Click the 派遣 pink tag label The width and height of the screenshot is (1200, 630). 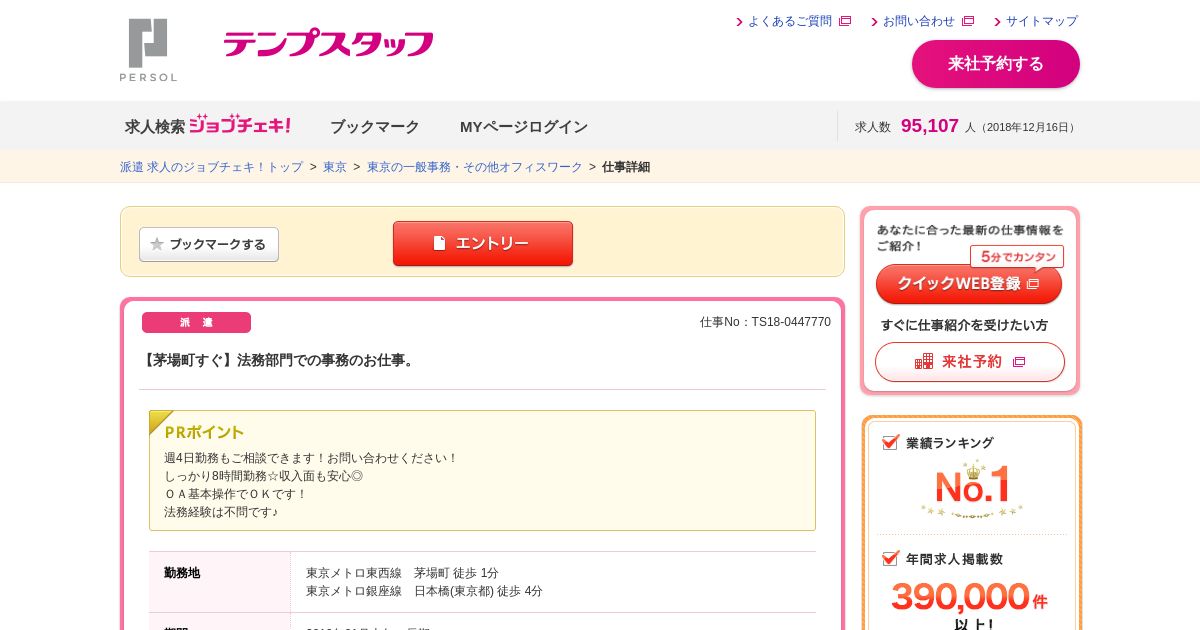point(196,322)
